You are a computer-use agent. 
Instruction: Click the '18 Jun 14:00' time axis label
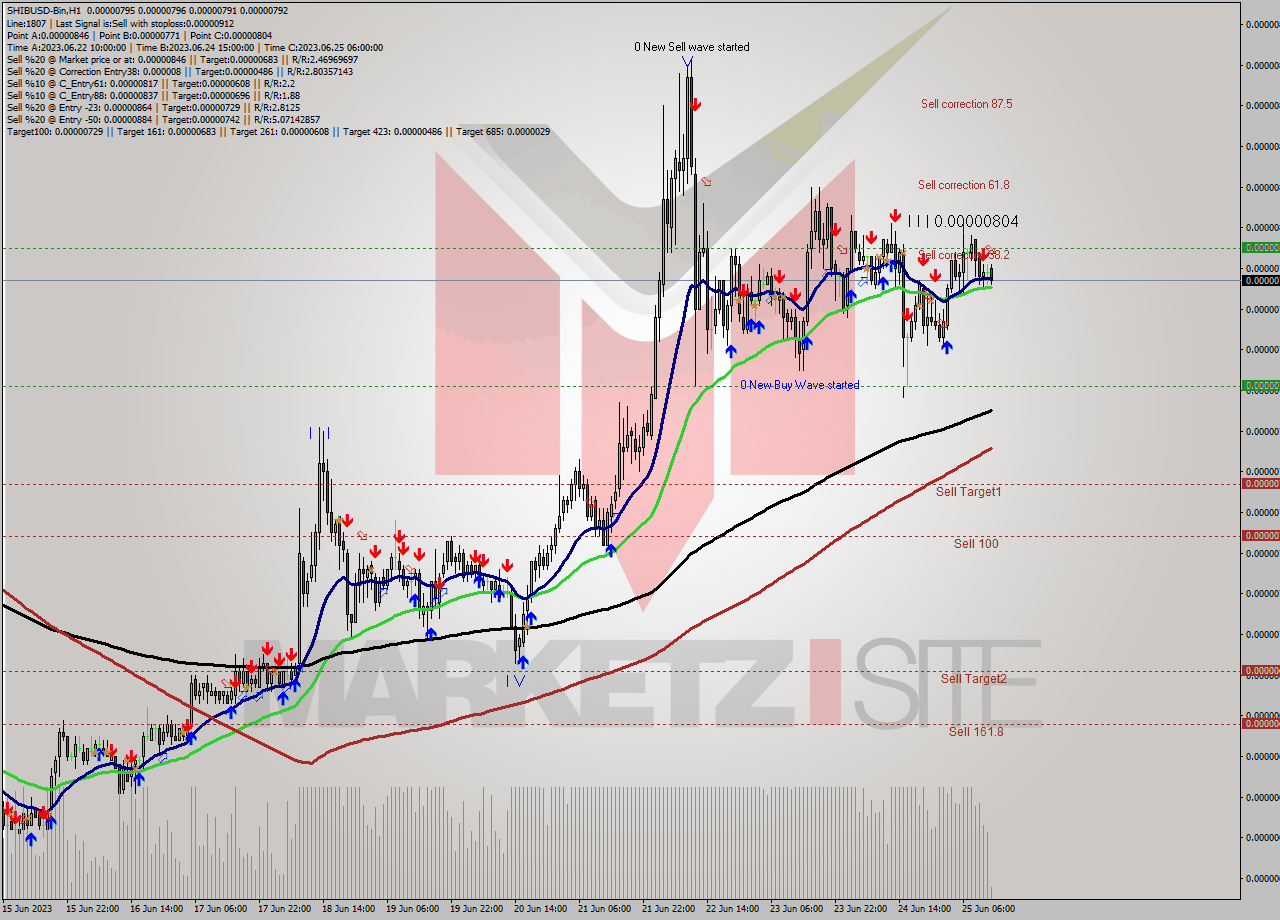[x=348, y=909]
